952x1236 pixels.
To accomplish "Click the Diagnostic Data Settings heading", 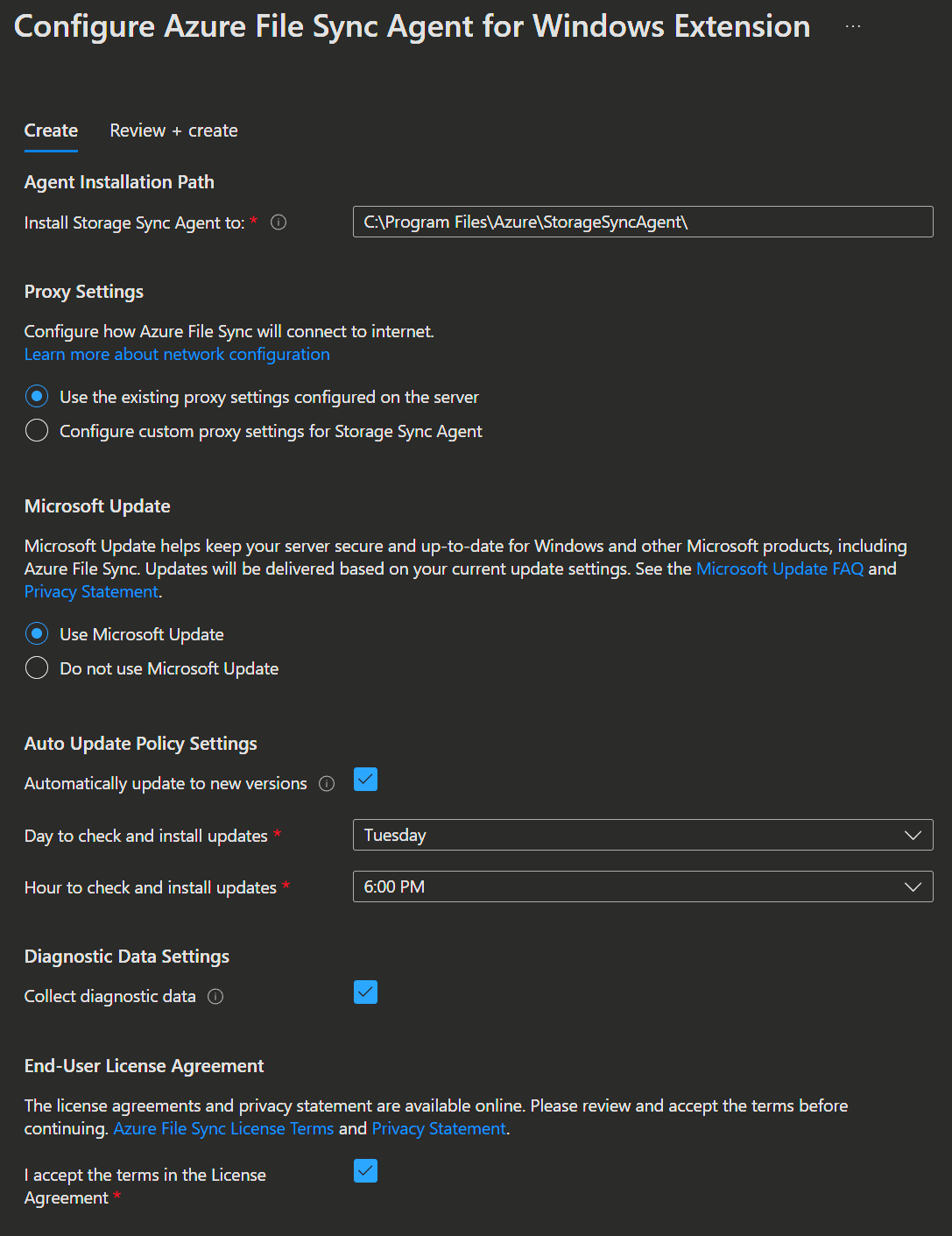I will (127, 957).
